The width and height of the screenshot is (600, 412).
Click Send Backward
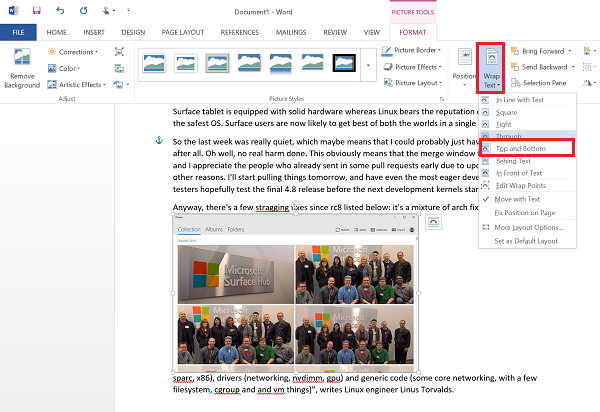click(543, 67)
